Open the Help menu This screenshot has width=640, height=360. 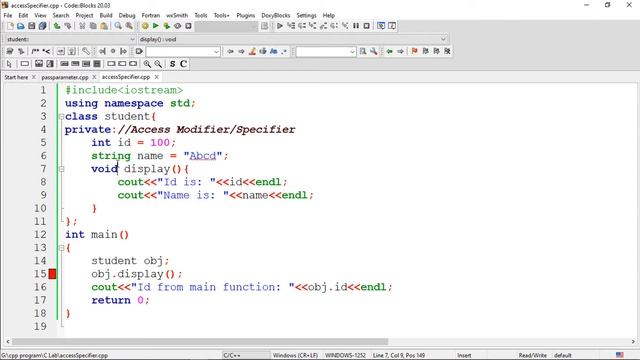[x=329, y=15]
